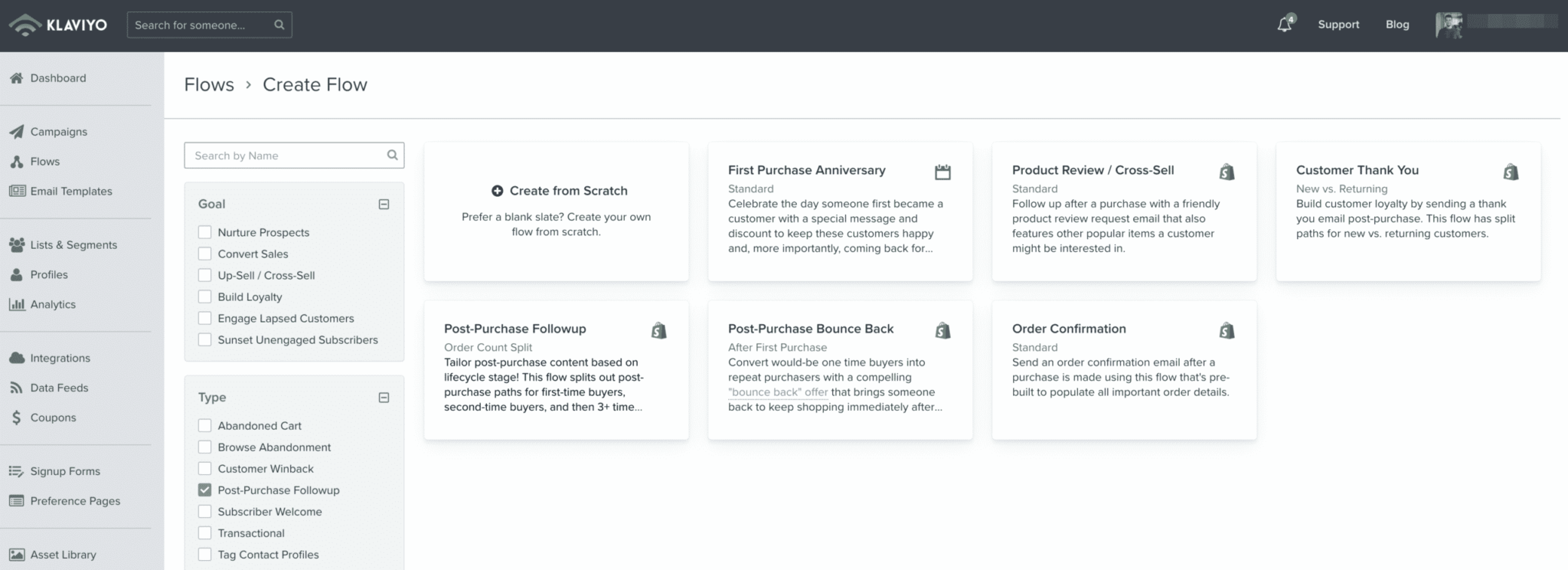Click the Klaviyo logo in header
1568x570 pixels.
[x=58, y=25]
